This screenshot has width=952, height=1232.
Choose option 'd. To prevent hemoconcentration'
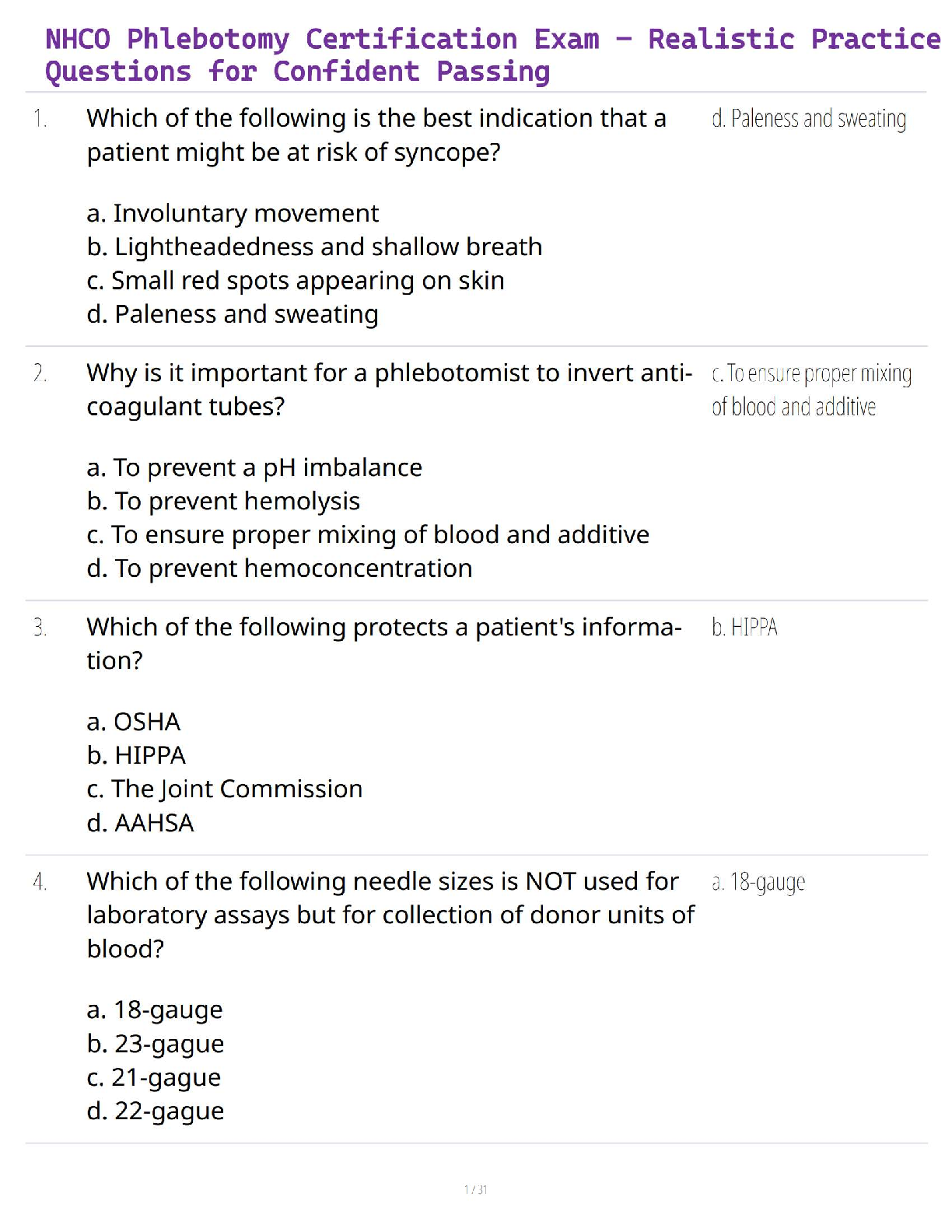279,569
